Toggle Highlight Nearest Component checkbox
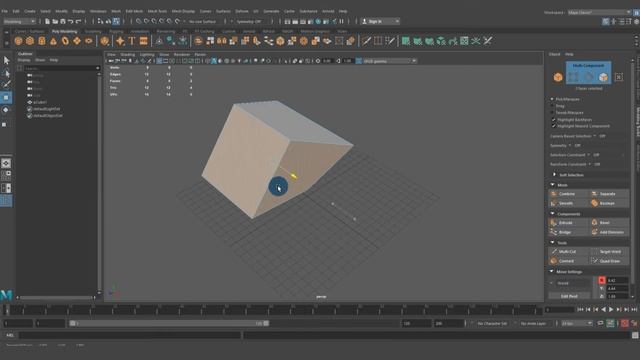640x360 pixels. tap(554, 126)
